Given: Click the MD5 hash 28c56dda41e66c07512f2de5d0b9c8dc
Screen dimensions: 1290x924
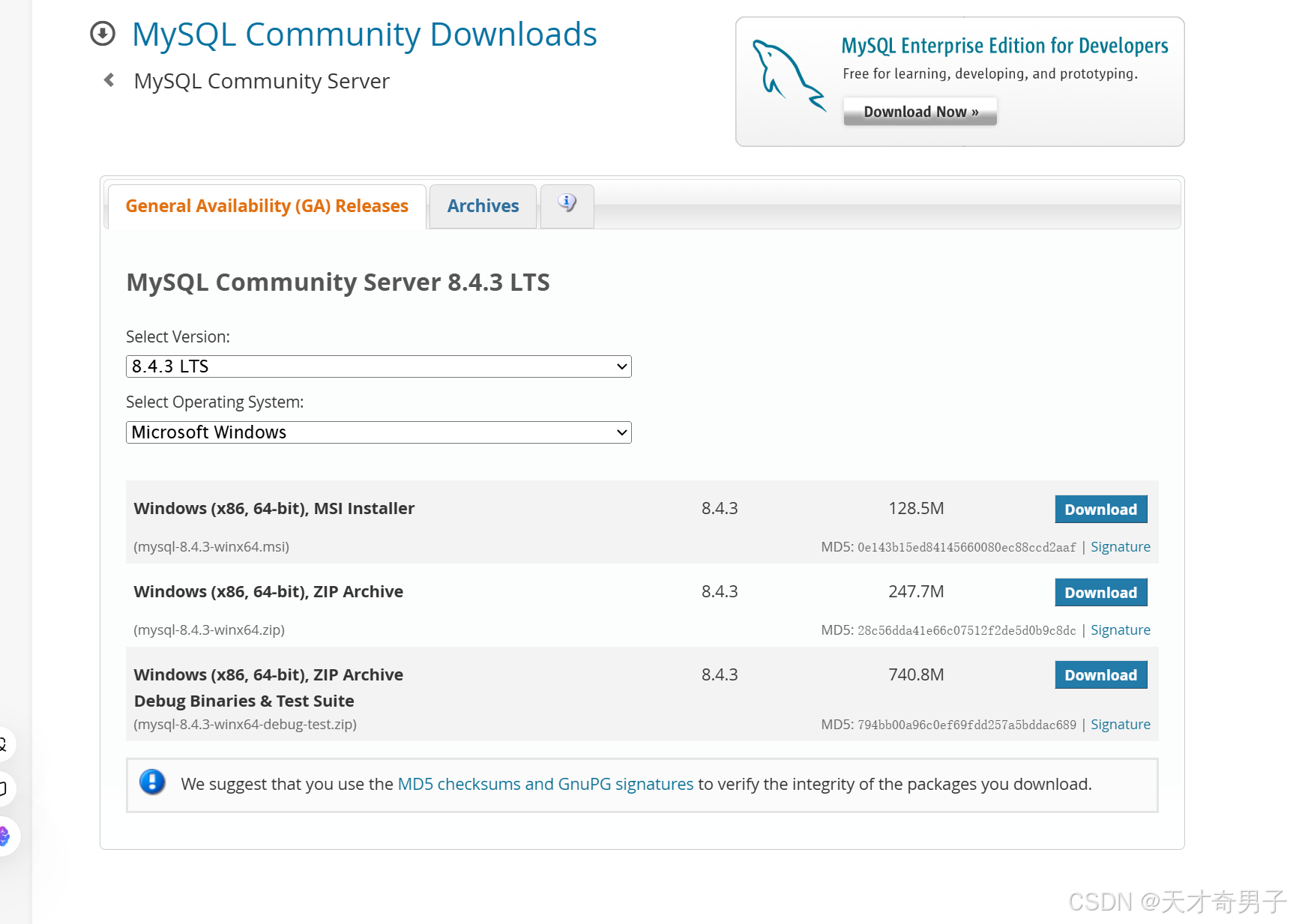Looking at the screenshot, I should [967, 631].
